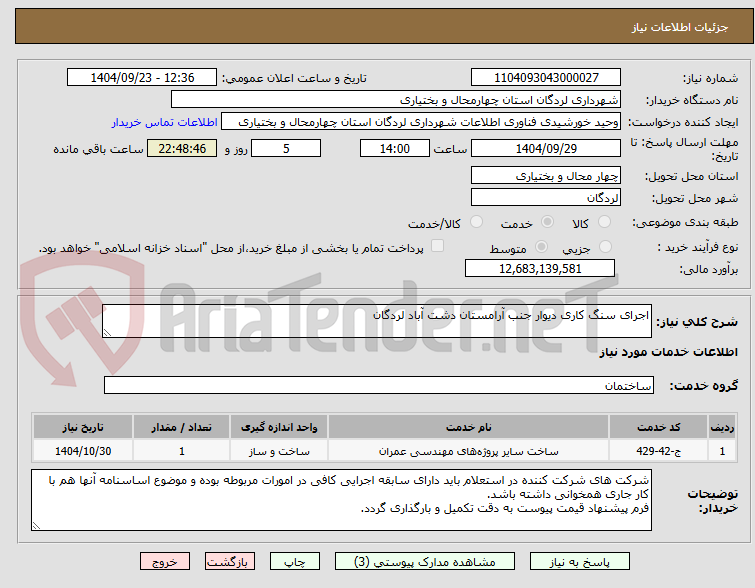Screen dimensions: 755x588
Task: Click the ردیف column header
Action: (722, 427)
